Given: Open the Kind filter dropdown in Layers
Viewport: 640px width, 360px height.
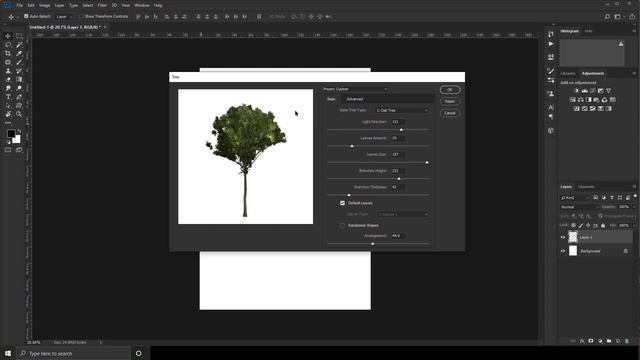Looking at the screenshot, I should tap(575, 198).
